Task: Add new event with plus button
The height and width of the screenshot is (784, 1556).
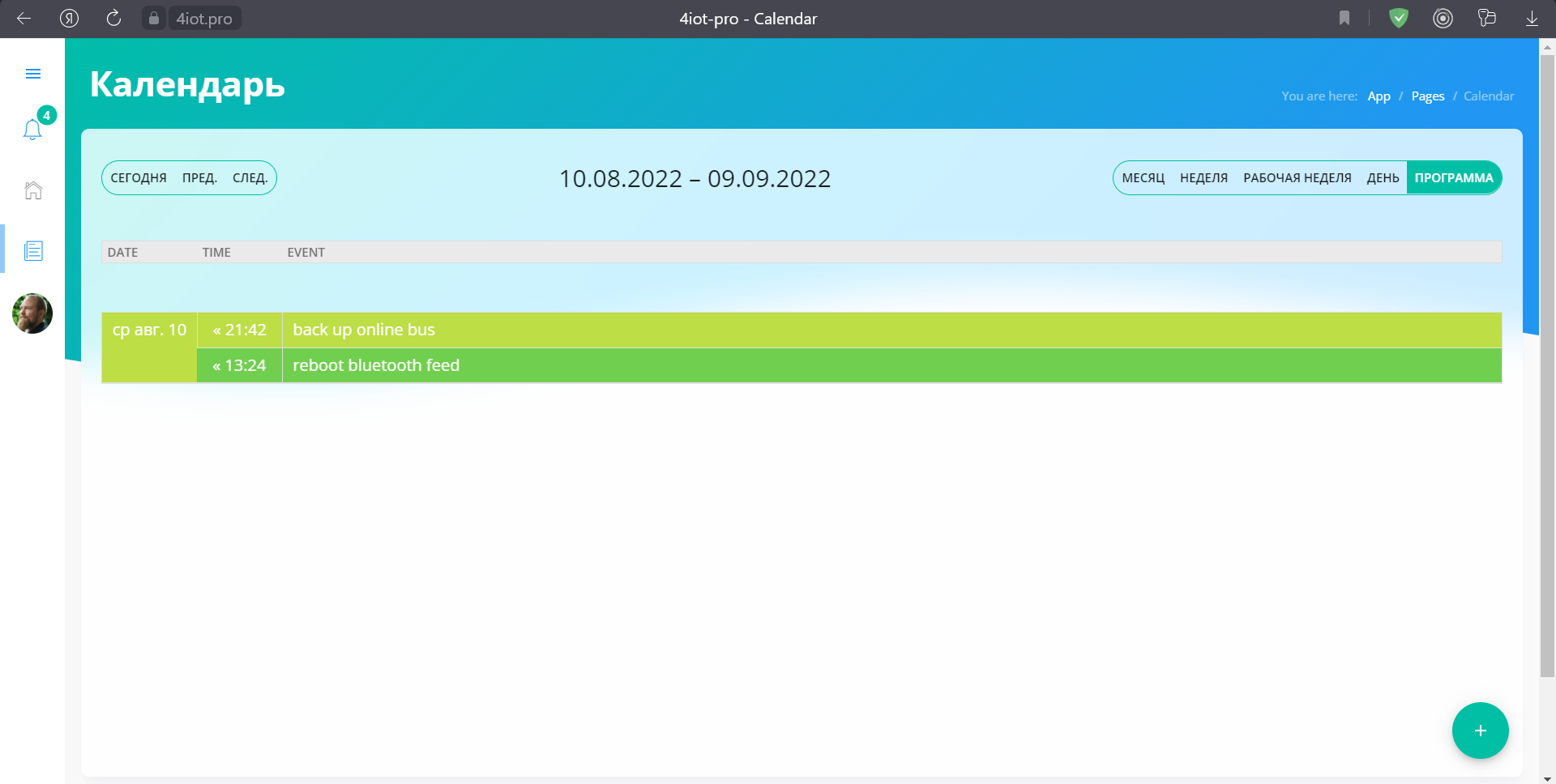Action: pyautogui.click(x=1480, y=731)
